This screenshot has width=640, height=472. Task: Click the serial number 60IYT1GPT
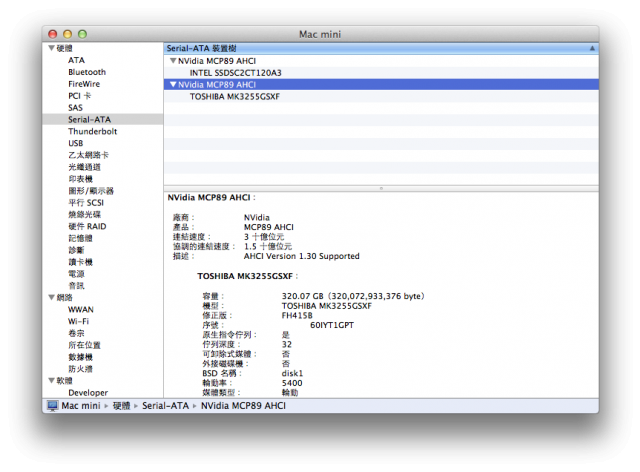click(x=332, y=325)
